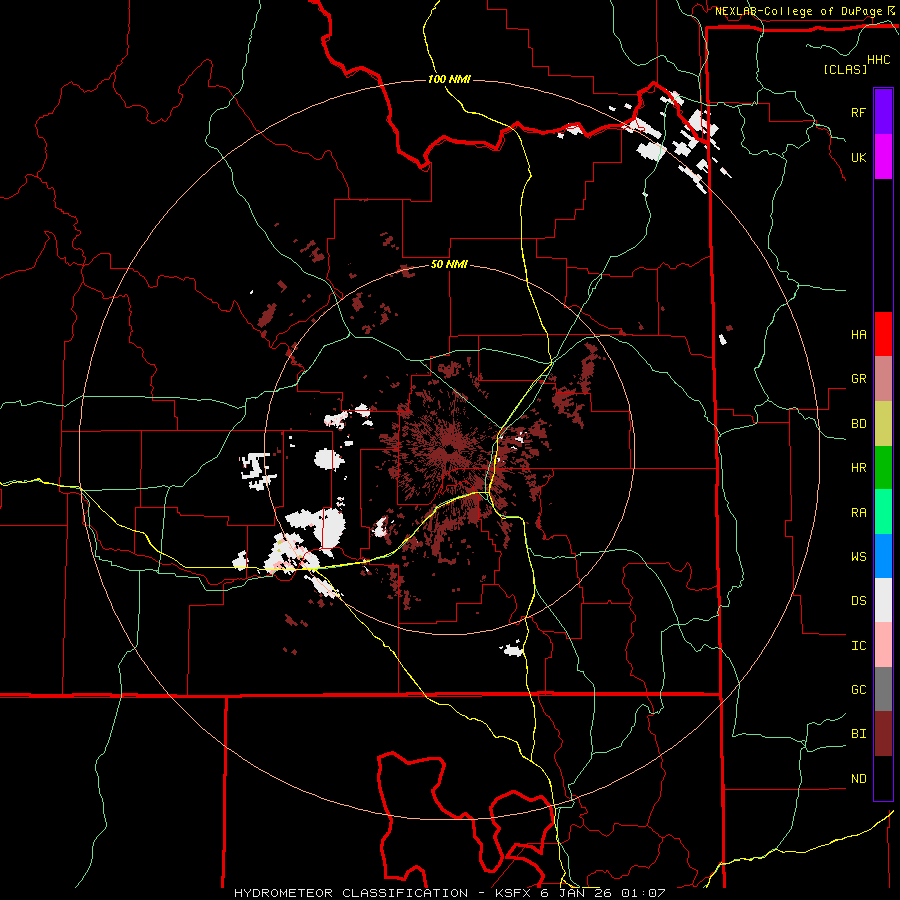
Task: Click the ND legend label
Action: [858, 779]
